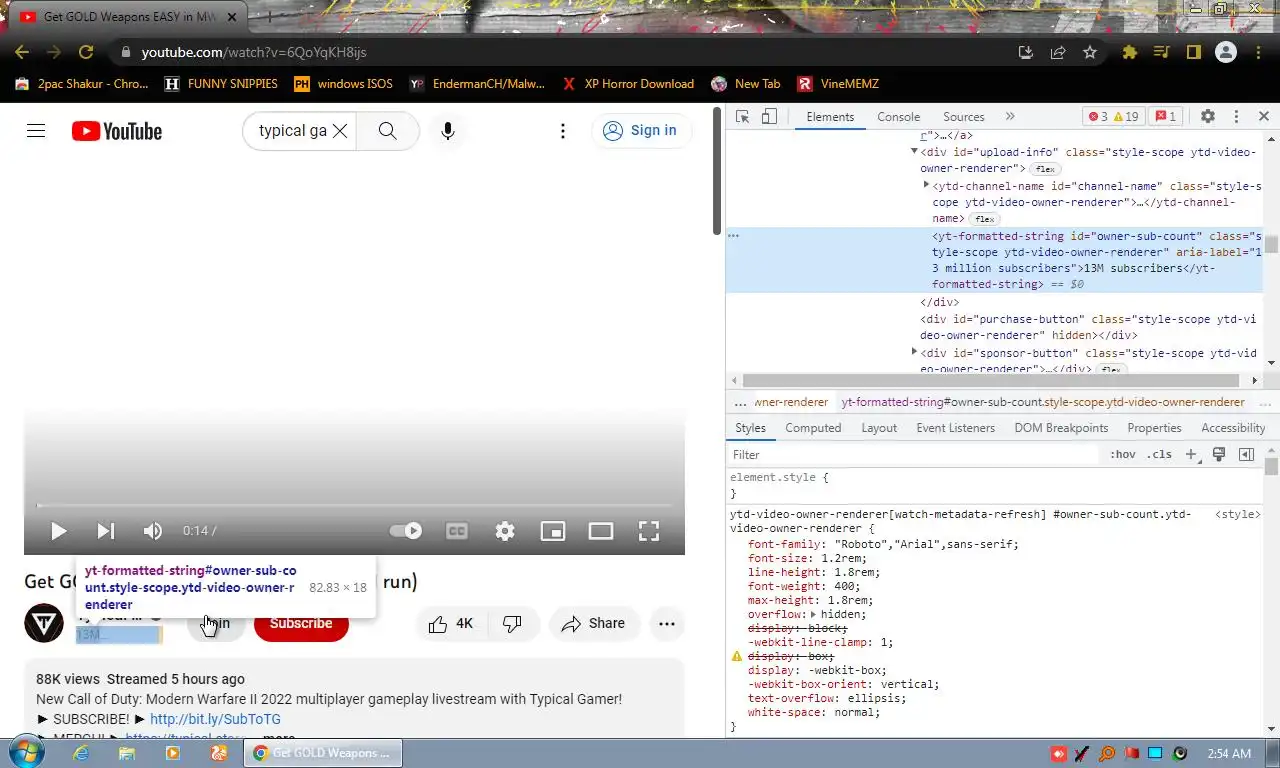Click the video progress bar
Screen dimensions: 1280x768
354,506
